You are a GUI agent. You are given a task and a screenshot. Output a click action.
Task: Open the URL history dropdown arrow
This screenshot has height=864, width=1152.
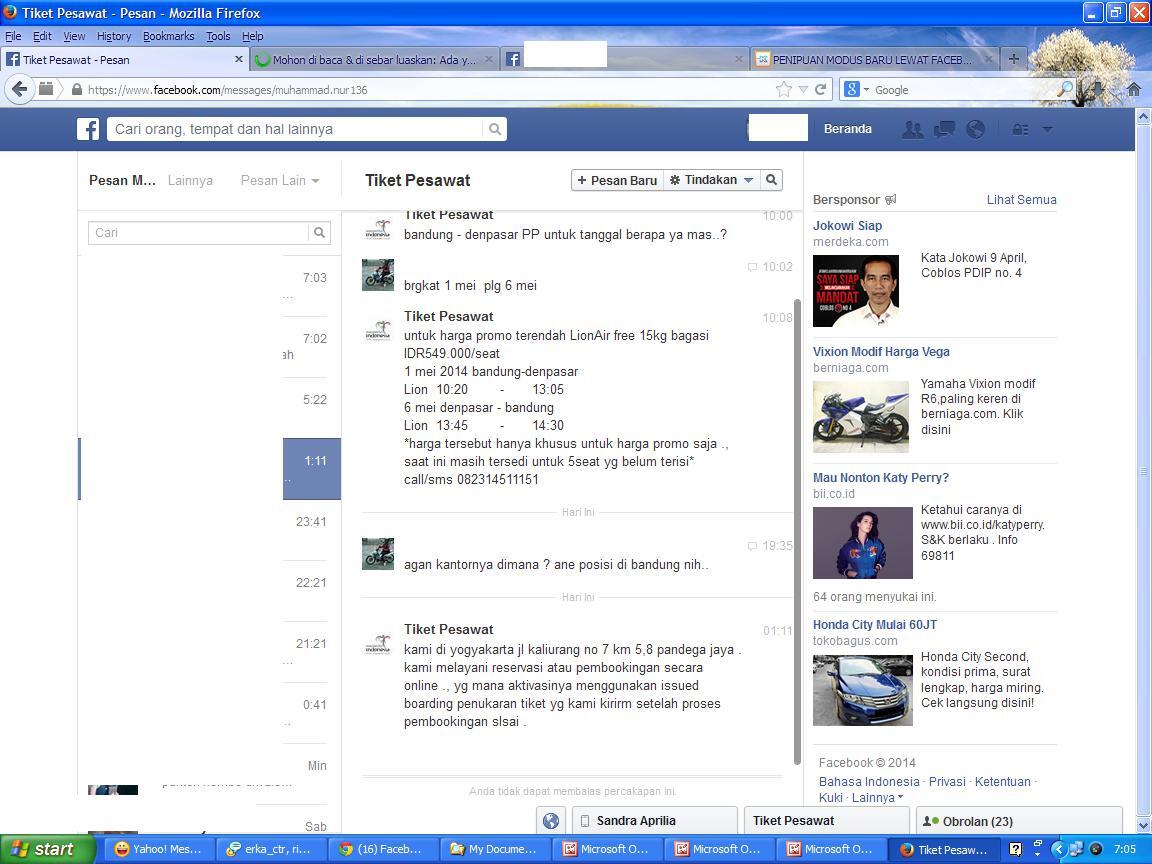(x=803, y=90)
